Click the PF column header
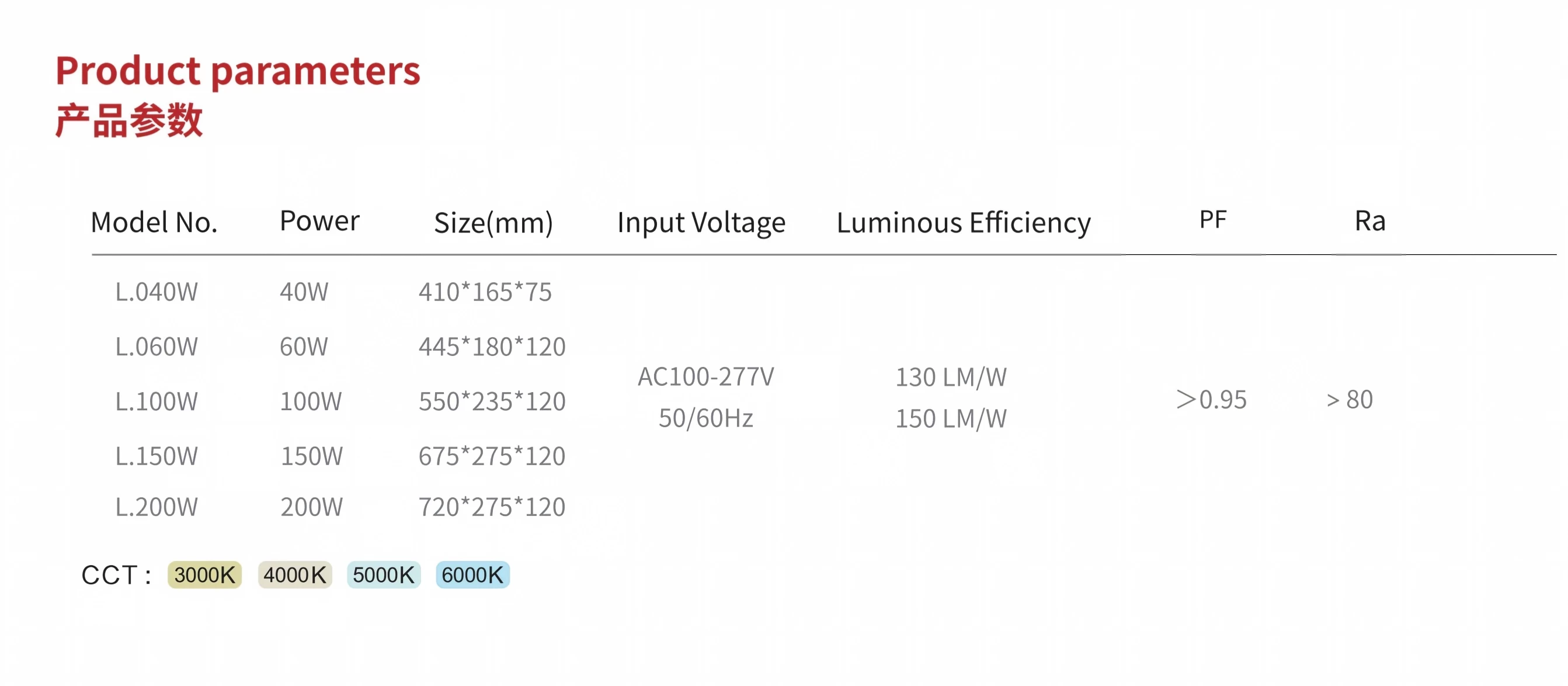1568x686 pixels. coord(1212,219)
